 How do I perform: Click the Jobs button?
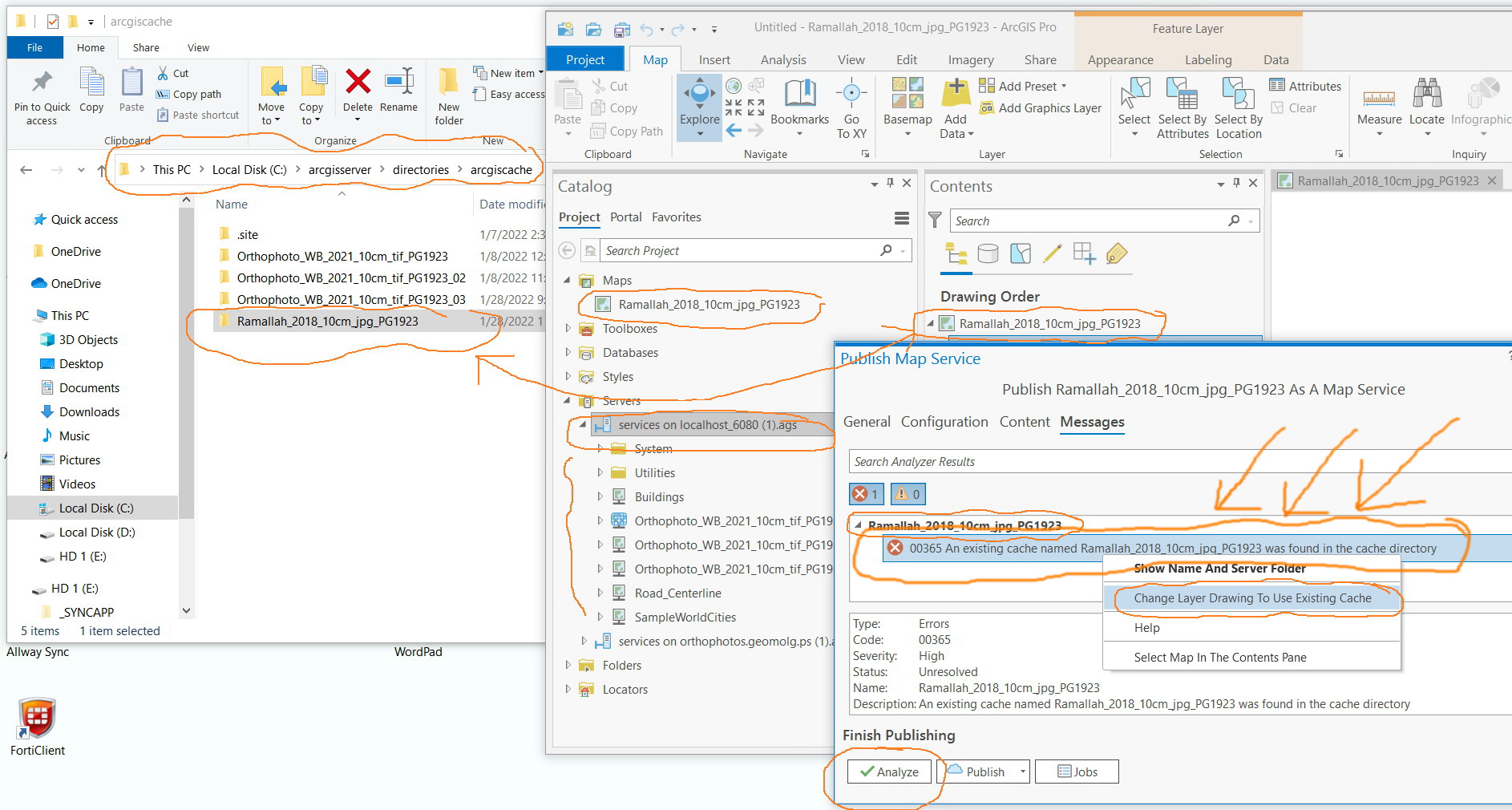1077,772
